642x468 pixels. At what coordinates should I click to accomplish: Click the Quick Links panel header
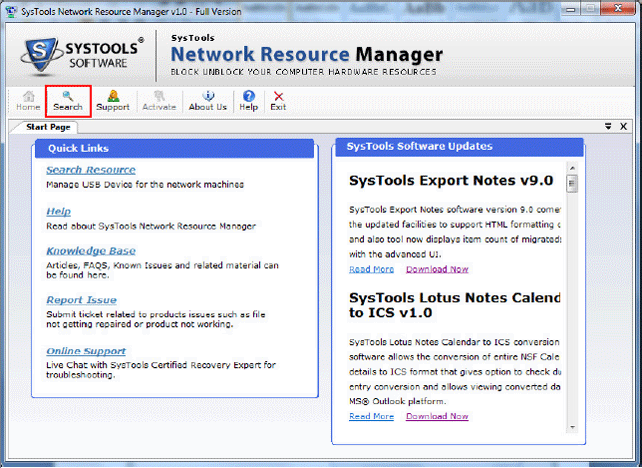click(174, 148)
